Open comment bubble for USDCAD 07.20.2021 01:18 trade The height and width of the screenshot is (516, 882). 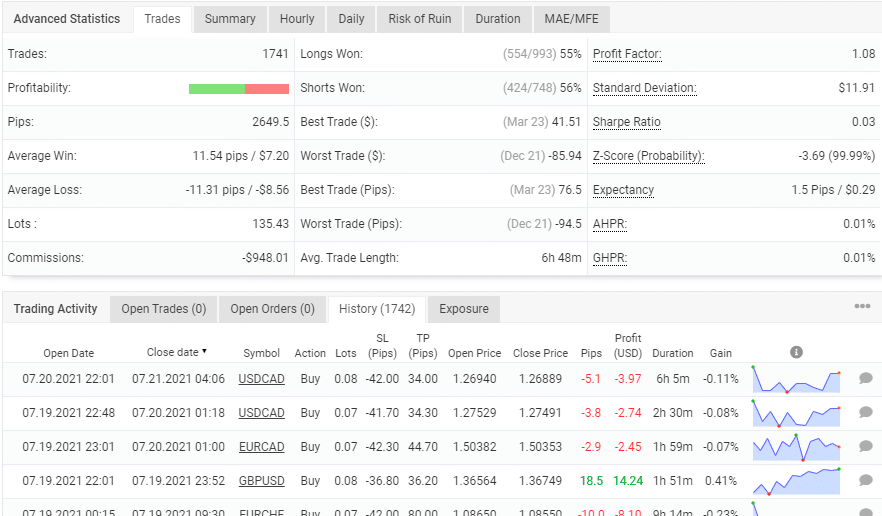click(866, 412)
